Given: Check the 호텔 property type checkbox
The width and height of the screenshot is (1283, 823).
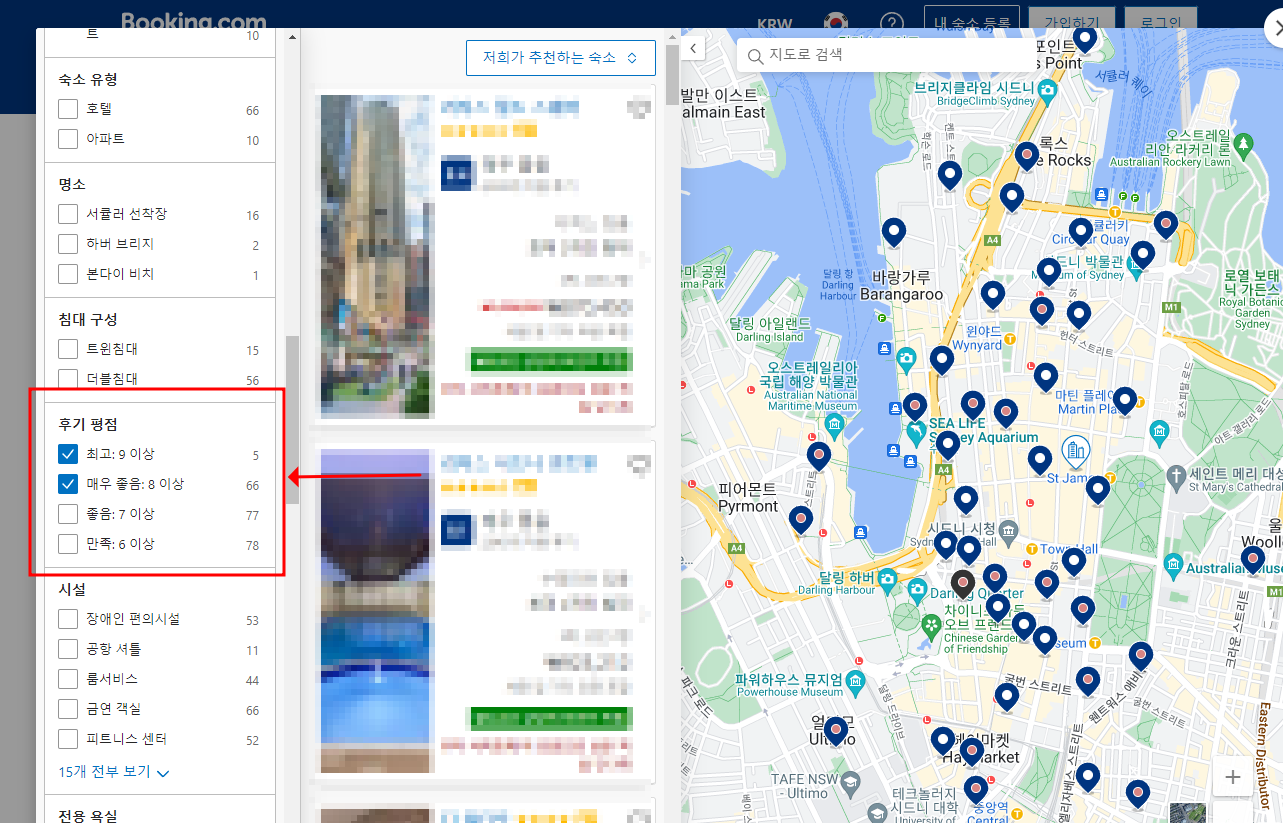Looking at the screenshot, I should (x=68, y=109).
